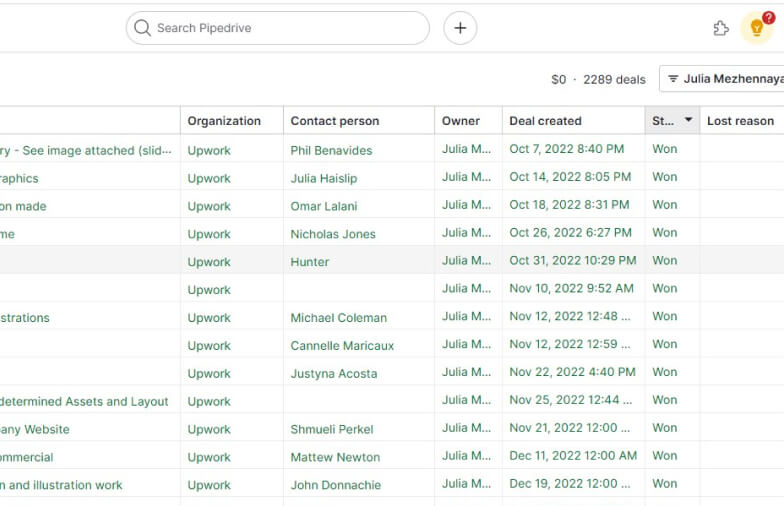Sort by Organization column header
Image resolution: width=784 pixels, height=506 pixels.
(224, 121)
